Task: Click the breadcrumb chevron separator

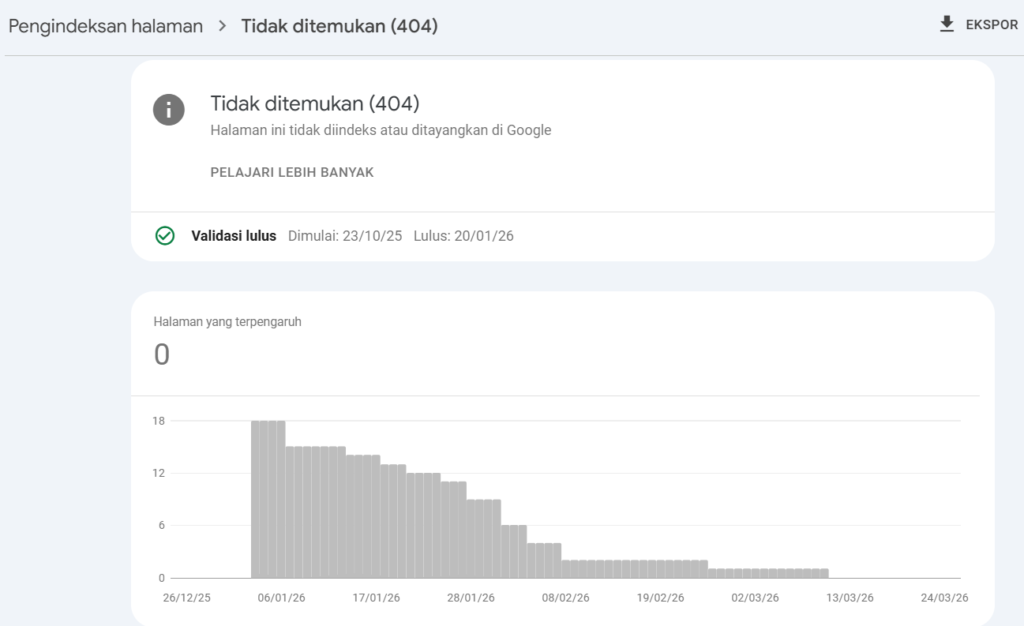Action: coord(222,26)
